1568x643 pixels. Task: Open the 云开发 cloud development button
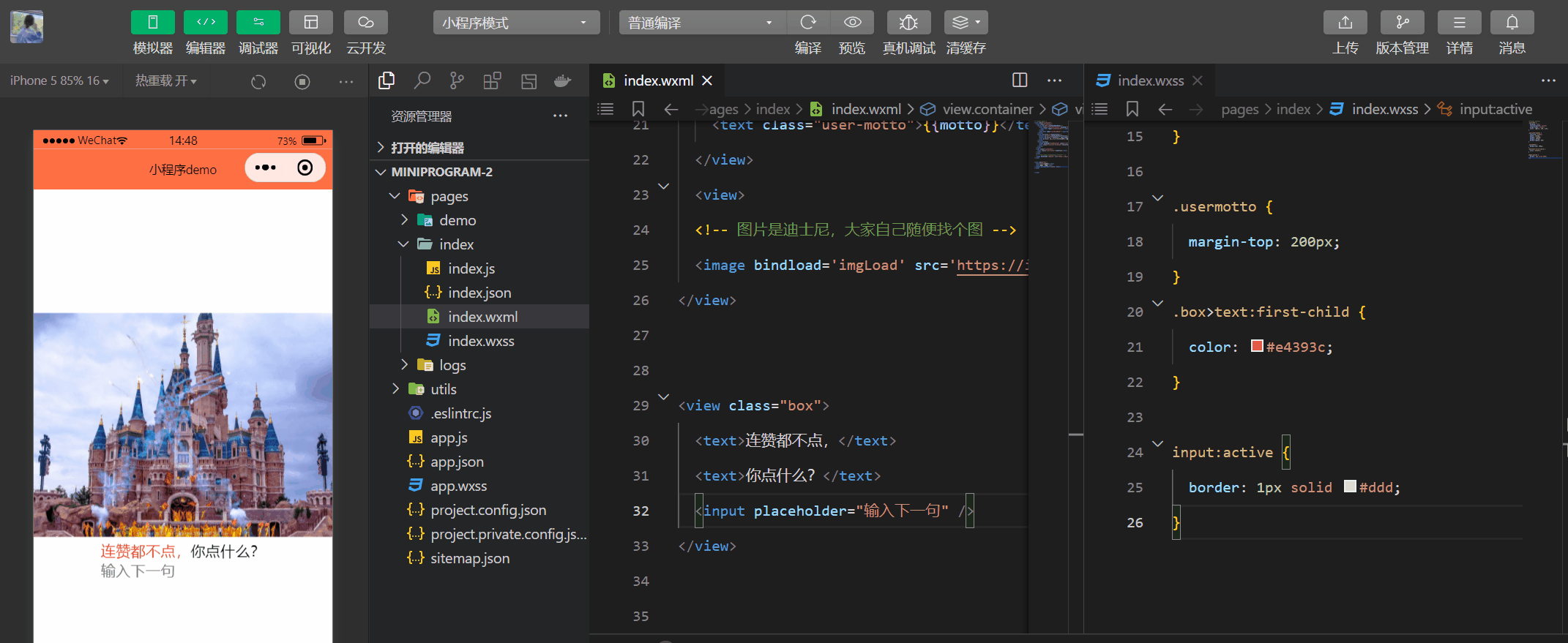pos(366,23)
